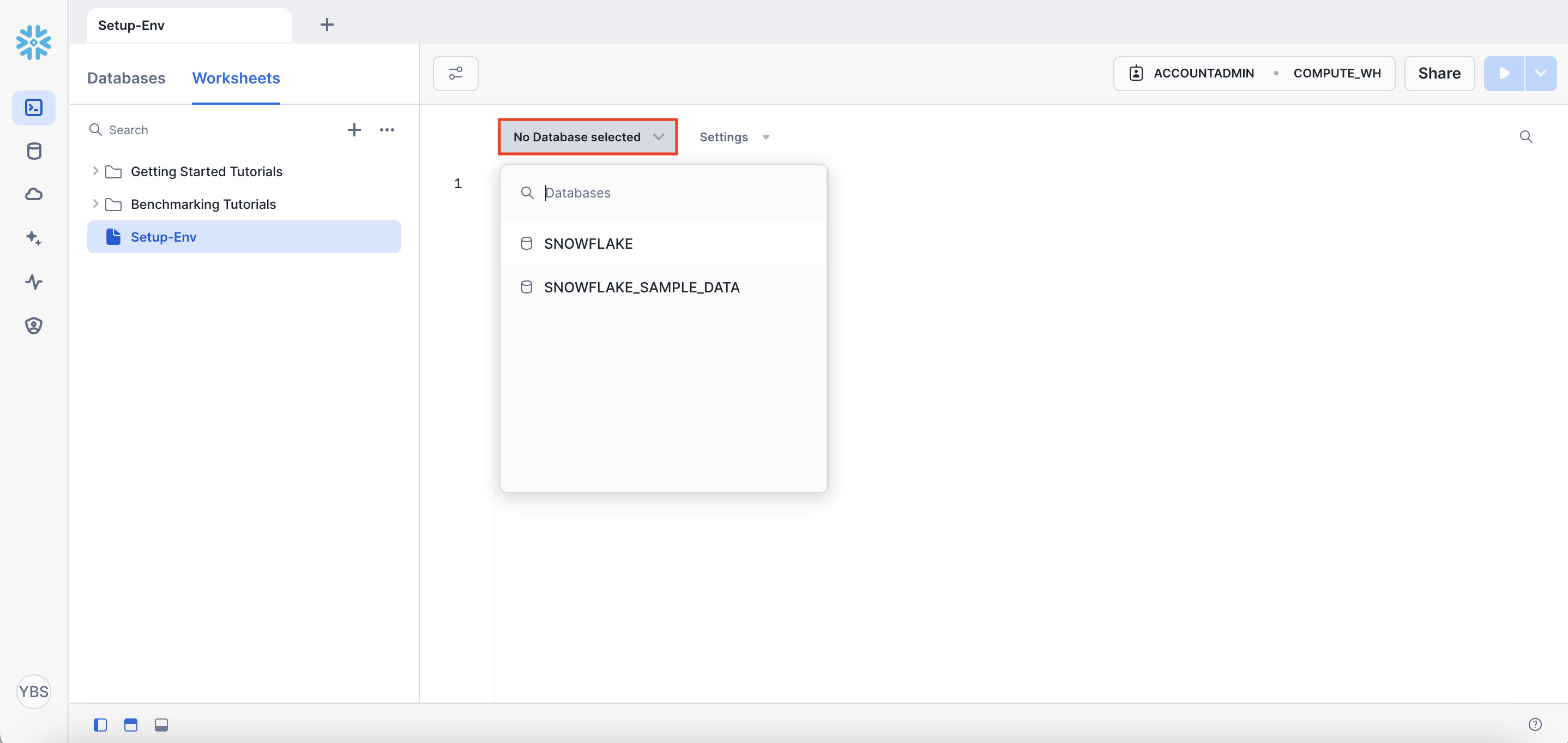Image resolution: width=1568 pixels, height=743 pixels.
Task: Open the Admin shield icon
Action: [x=34, y=325]
